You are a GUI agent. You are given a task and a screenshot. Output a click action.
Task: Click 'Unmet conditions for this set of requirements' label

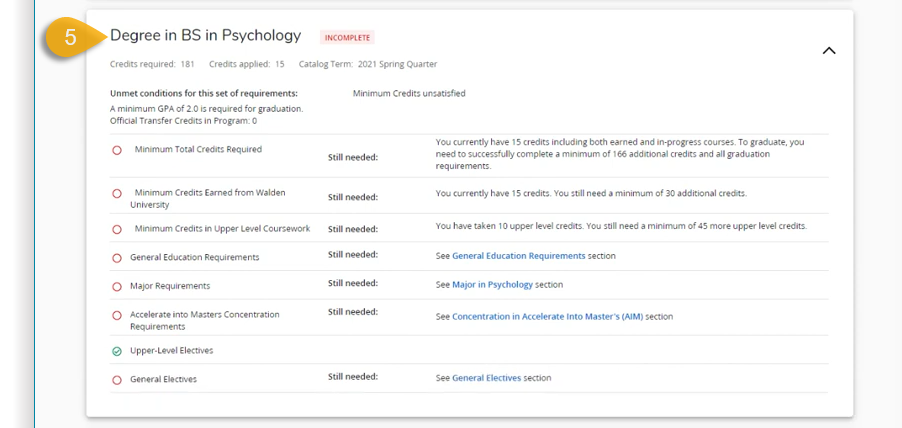[204, 93]
